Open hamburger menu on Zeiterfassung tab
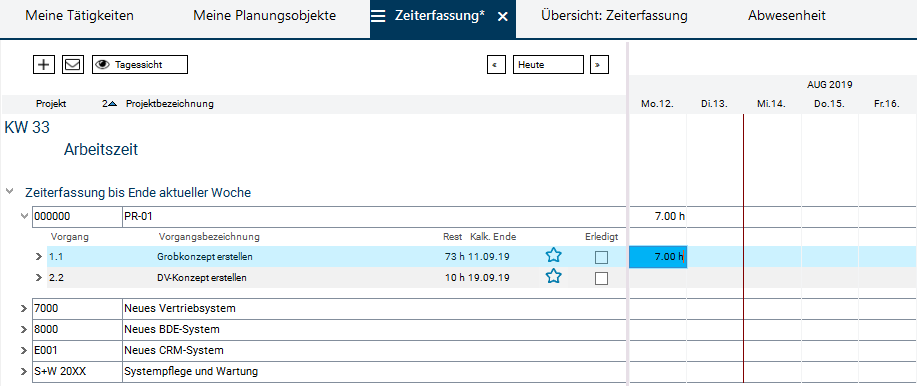The height and width of the screenshot is (386, 917). (x=378, y=16)
